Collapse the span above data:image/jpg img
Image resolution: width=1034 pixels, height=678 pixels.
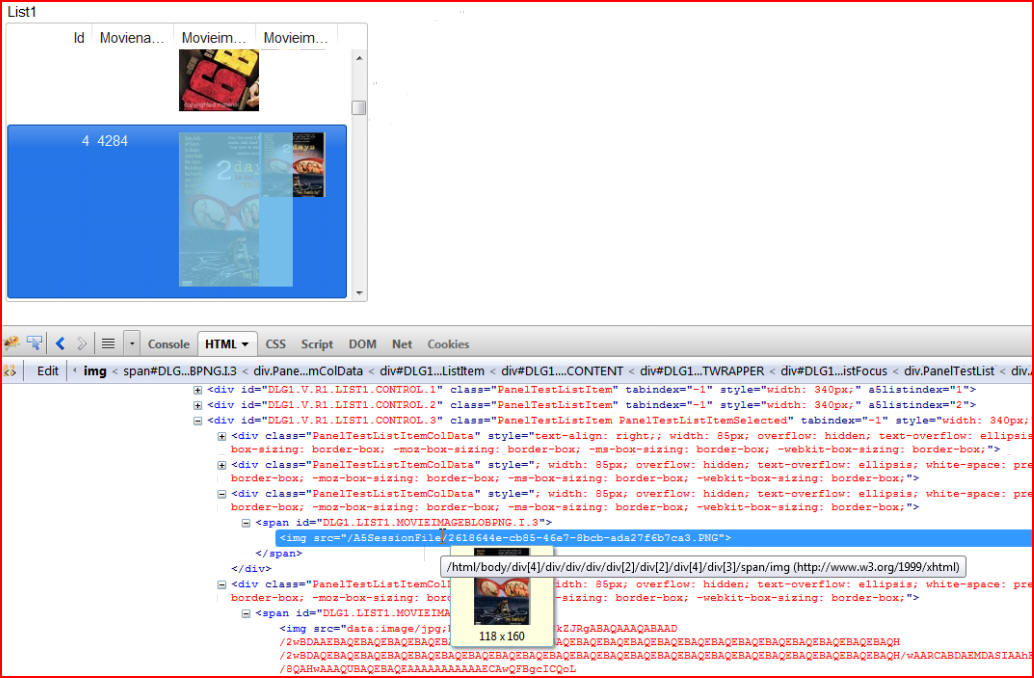pos(246,613)
